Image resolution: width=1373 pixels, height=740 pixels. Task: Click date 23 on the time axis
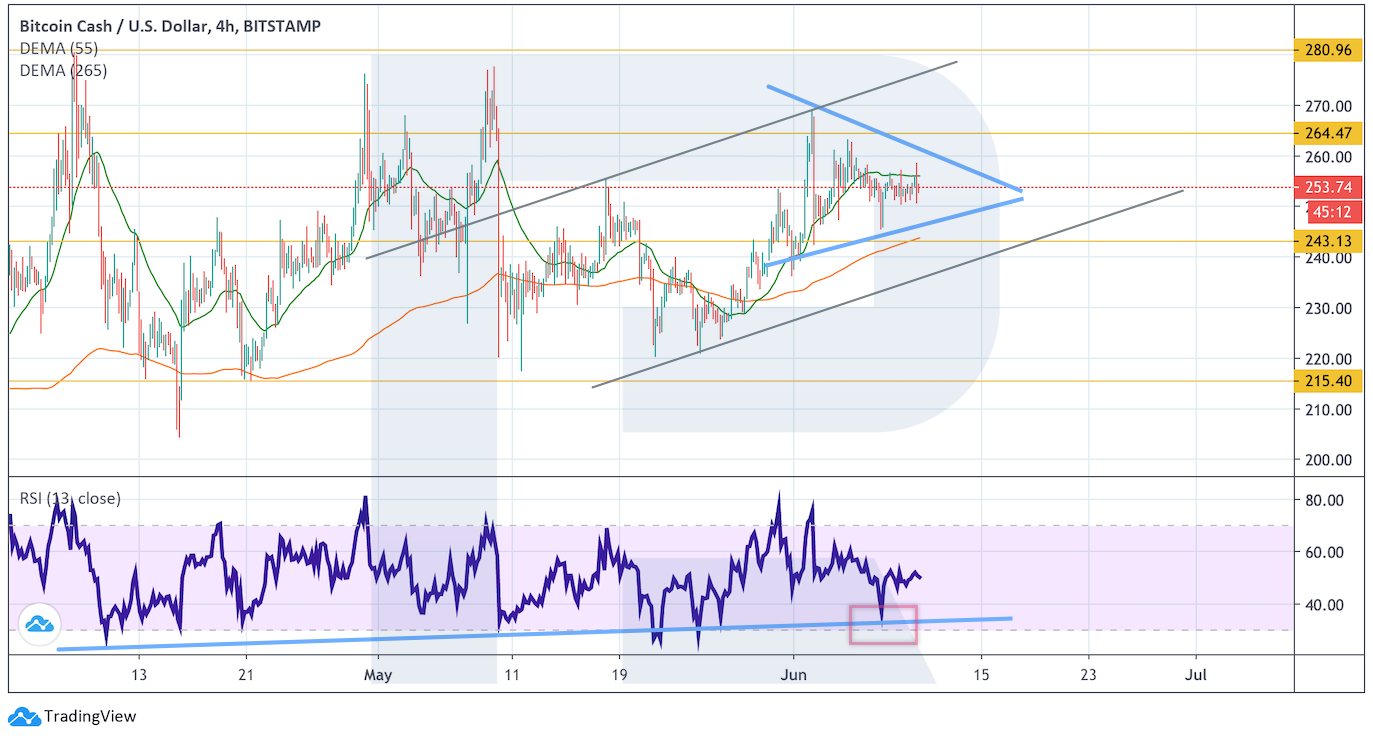[x=1088, y=675]
